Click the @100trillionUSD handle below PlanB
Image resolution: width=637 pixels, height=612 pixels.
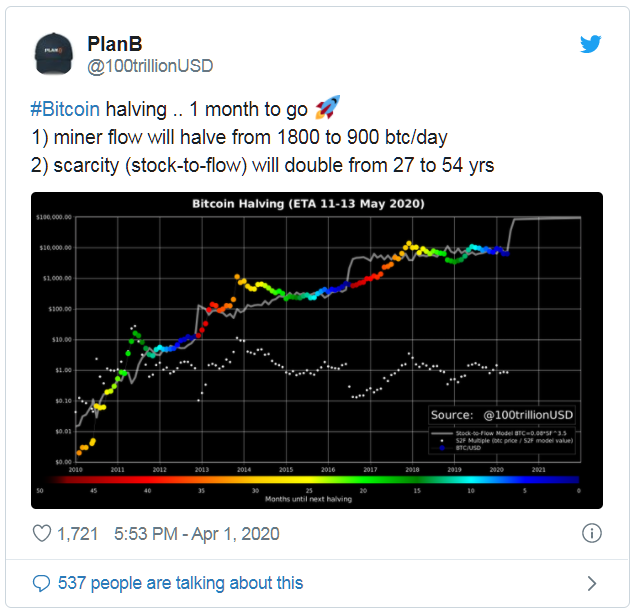(x=151, y=66)
